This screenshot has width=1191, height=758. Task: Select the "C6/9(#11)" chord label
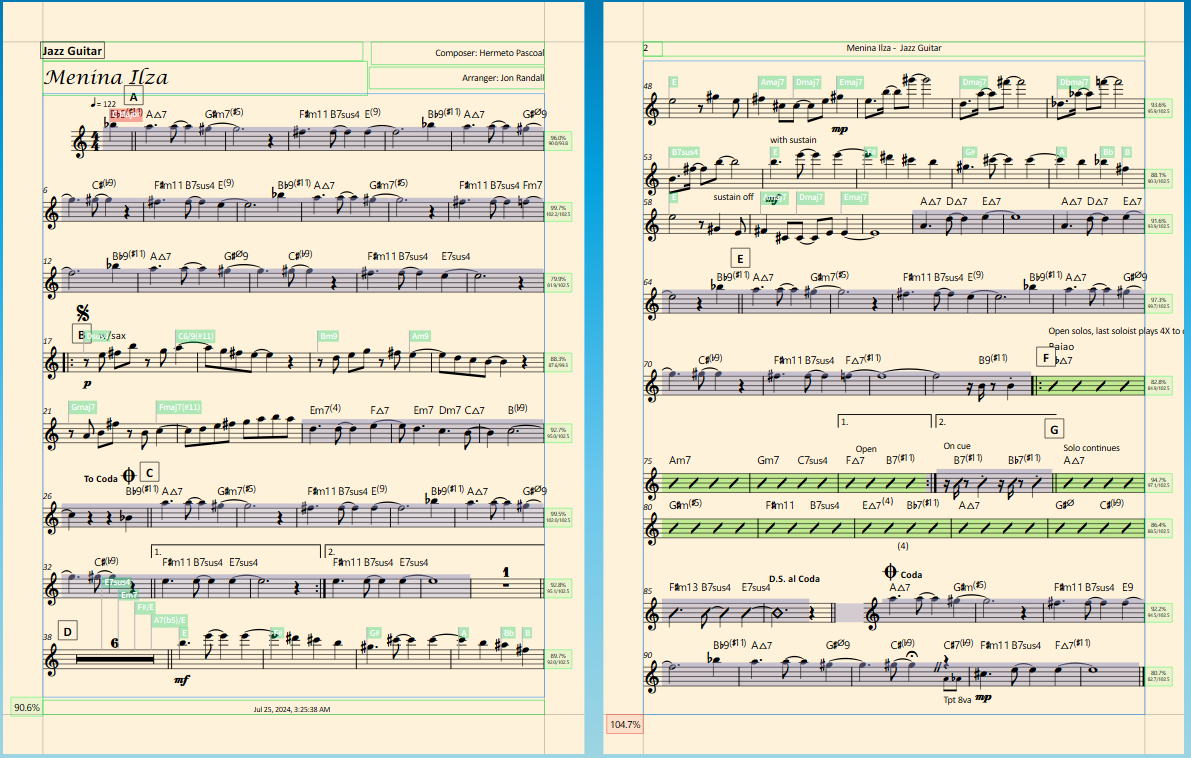click(195, 336)
